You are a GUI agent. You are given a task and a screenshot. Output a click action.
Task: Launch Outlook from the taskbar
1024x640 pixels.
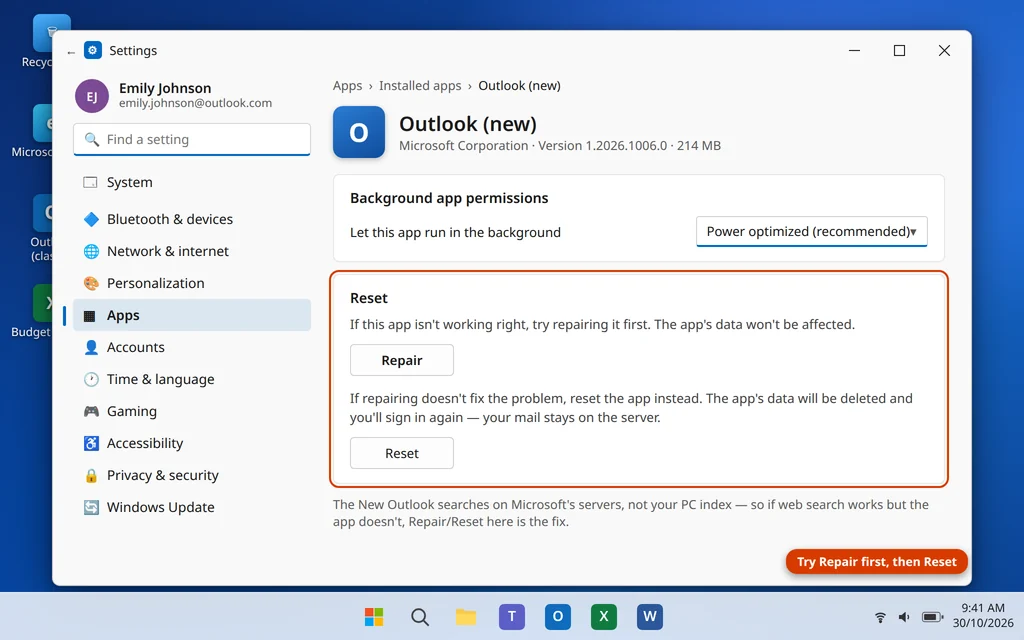point(558,616)
